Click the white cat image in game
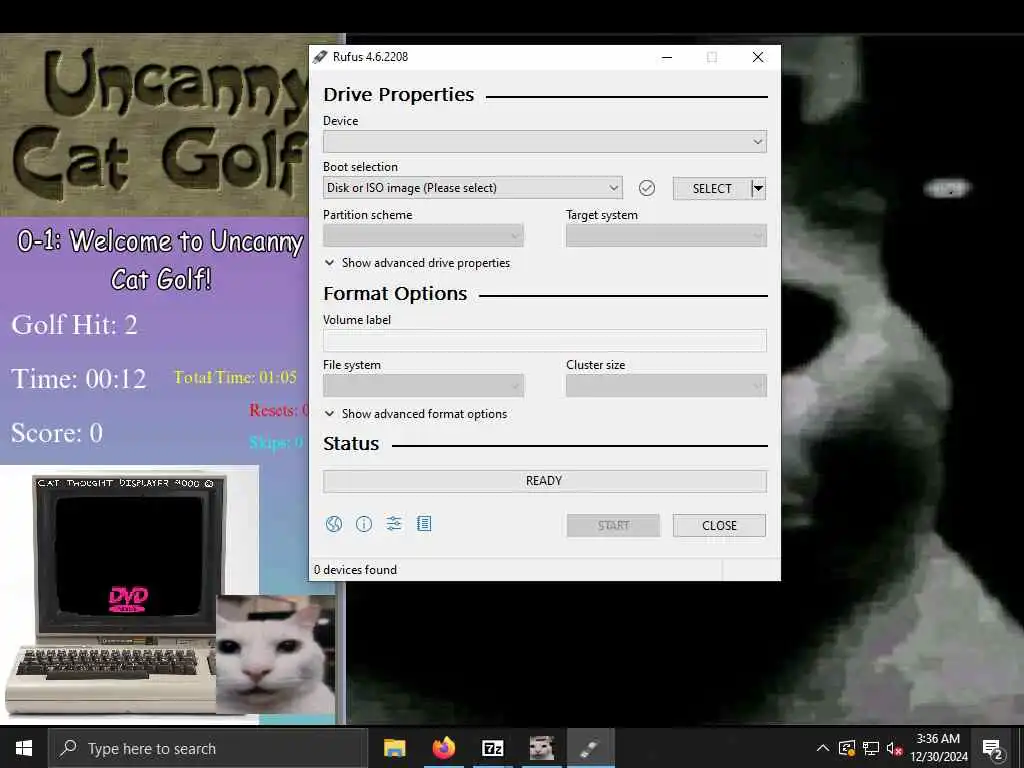This screenshot has height=768, width=1024. [276, 655]
